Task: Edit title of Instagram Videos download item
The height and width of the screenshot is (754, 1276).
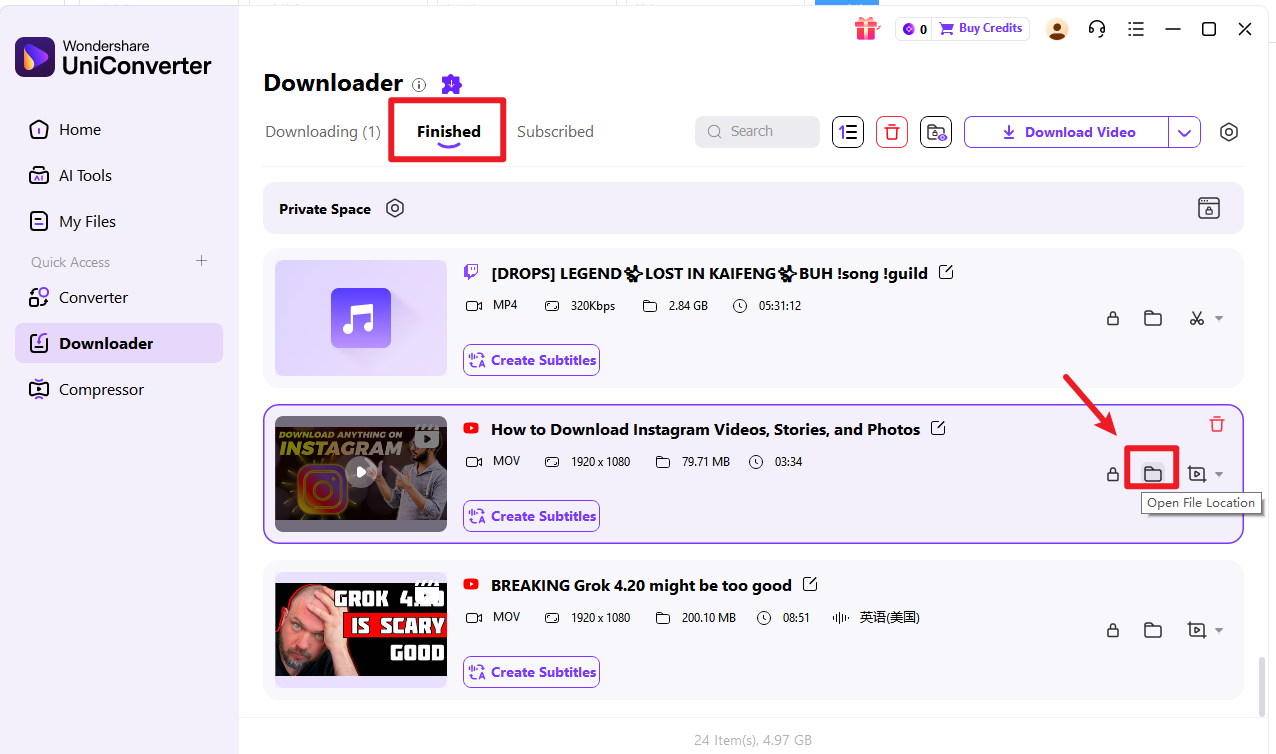Action: point(938,428)
